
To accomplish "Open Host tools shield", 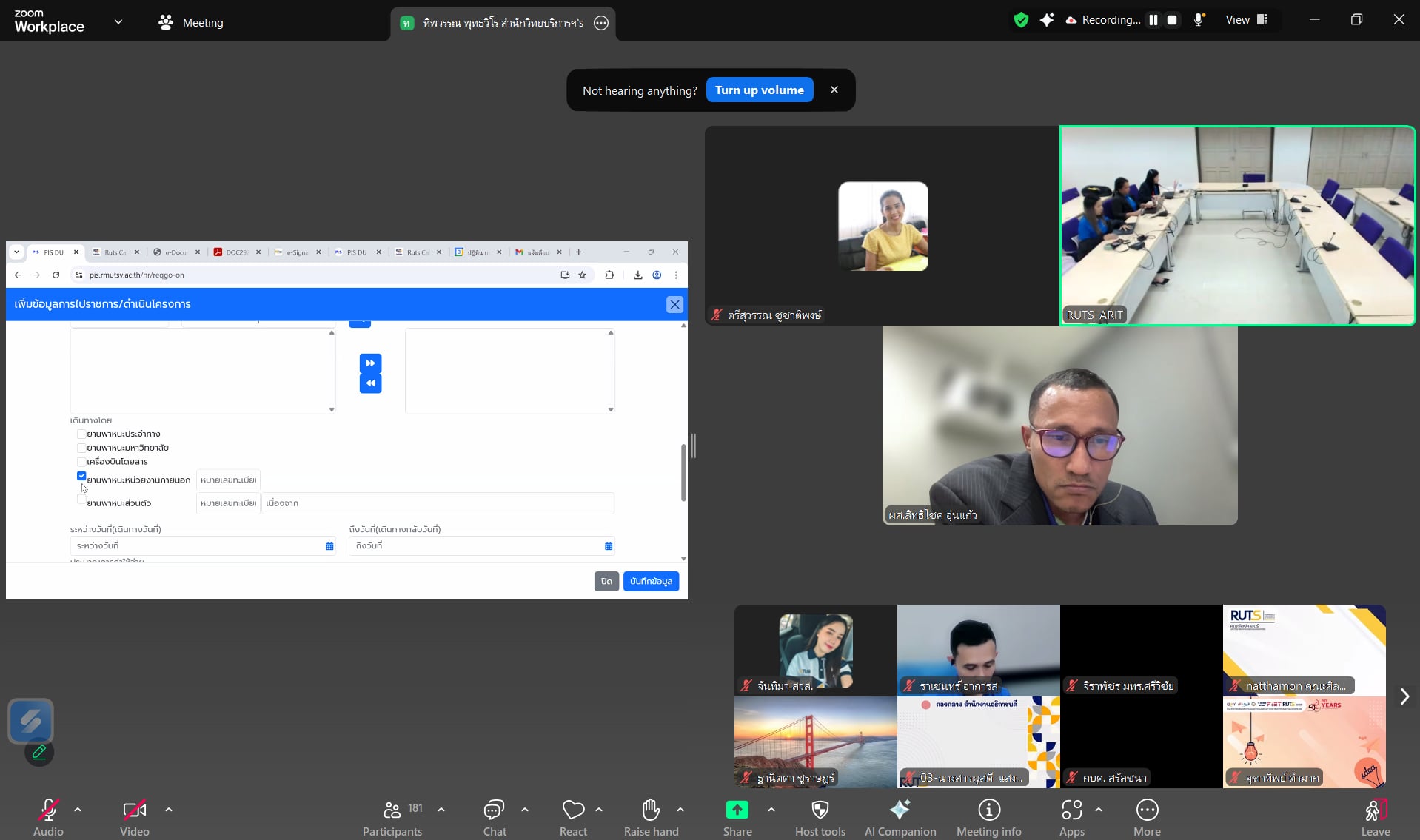I will pos(820,816).
